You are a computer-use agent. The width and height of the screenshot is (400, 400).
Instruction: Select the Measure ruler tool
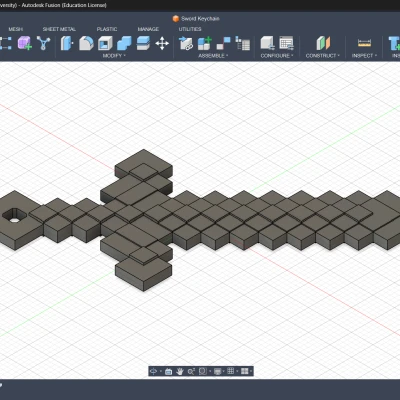(x=364, y=43)
